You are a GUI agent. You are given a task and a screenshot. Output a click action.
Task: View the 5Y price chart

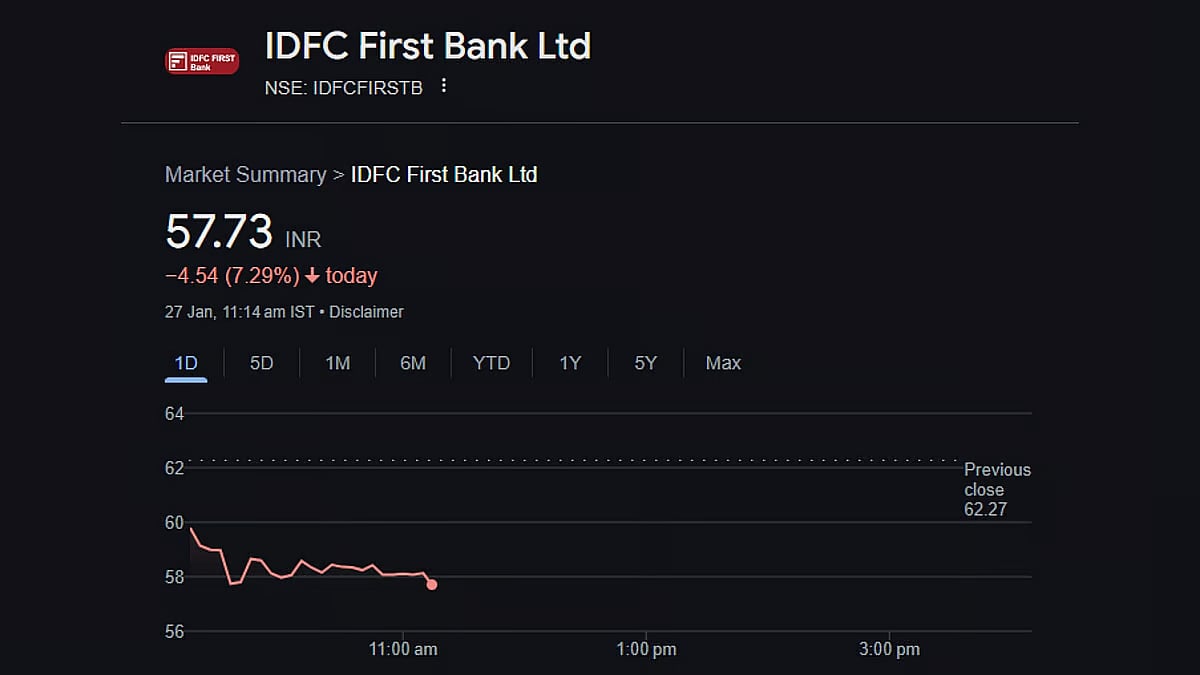[x=646, y=363]
